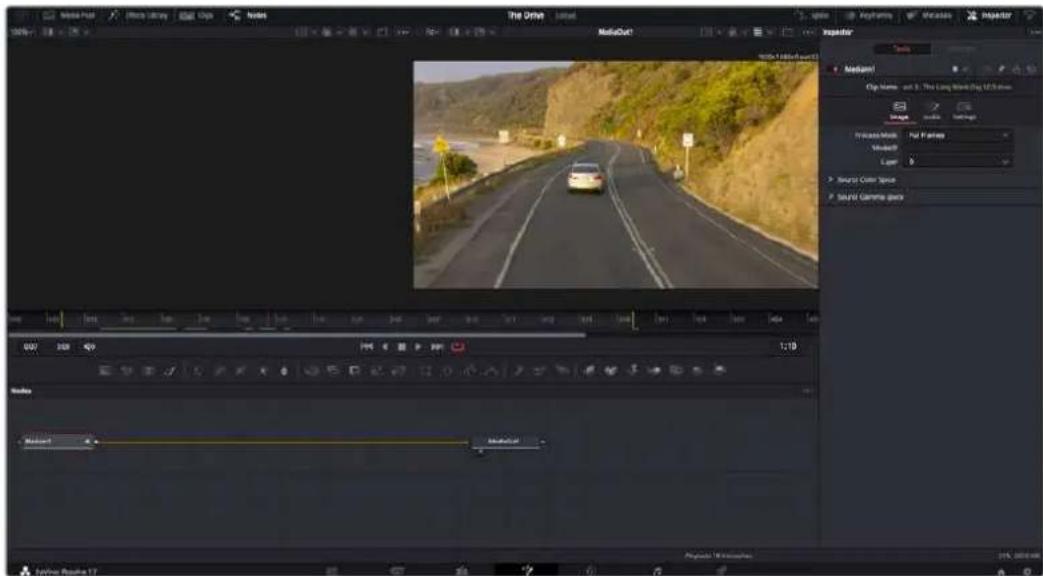Viewport: 1043px width, 576px height.
Task: Add a Rectangle mask node from toolbar
Action: (426, 370)
